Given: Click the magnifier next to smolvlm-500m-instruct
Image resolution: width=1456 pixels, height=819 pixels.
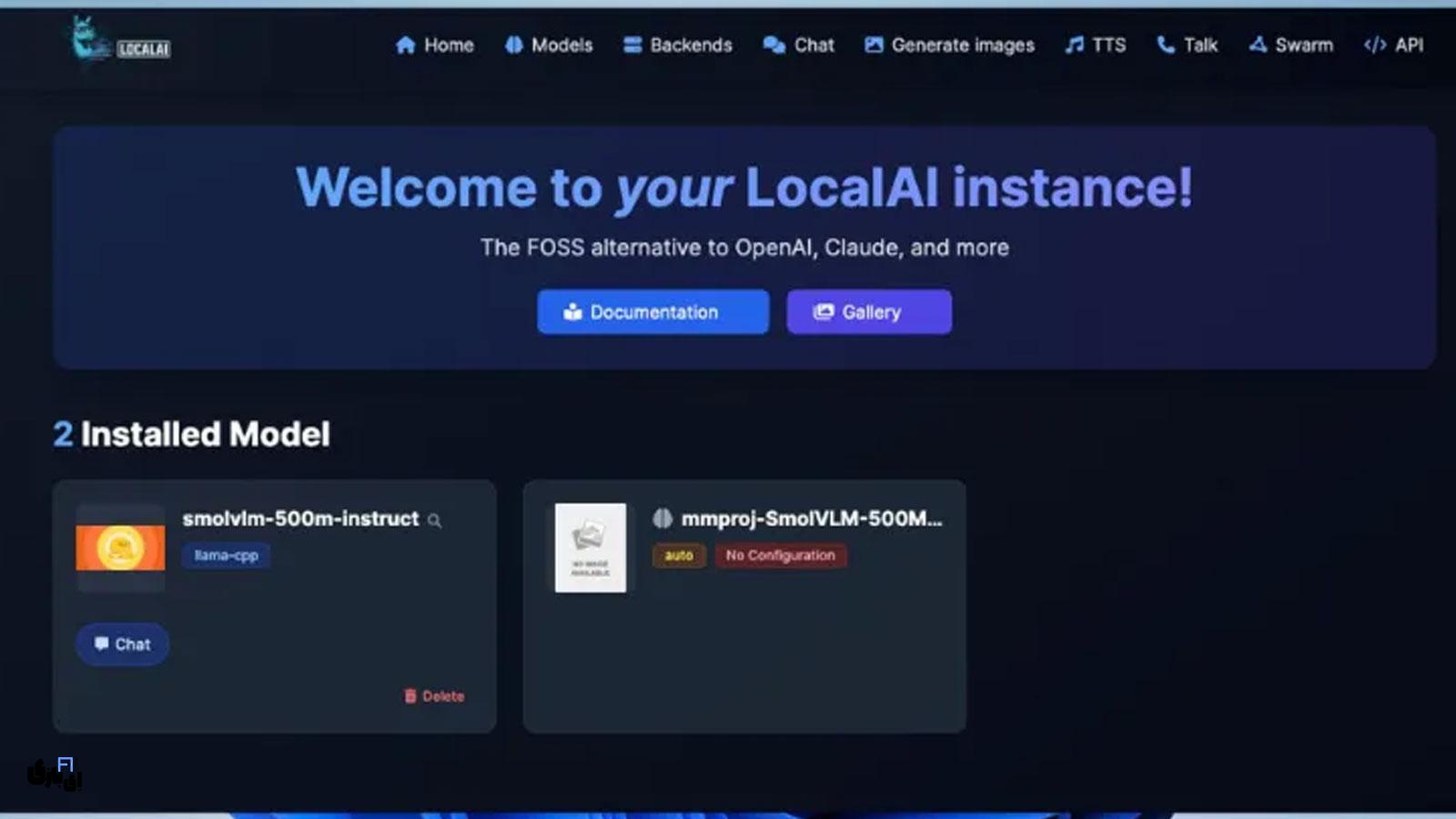Looking at the screenshot, I should pos(435,521).
